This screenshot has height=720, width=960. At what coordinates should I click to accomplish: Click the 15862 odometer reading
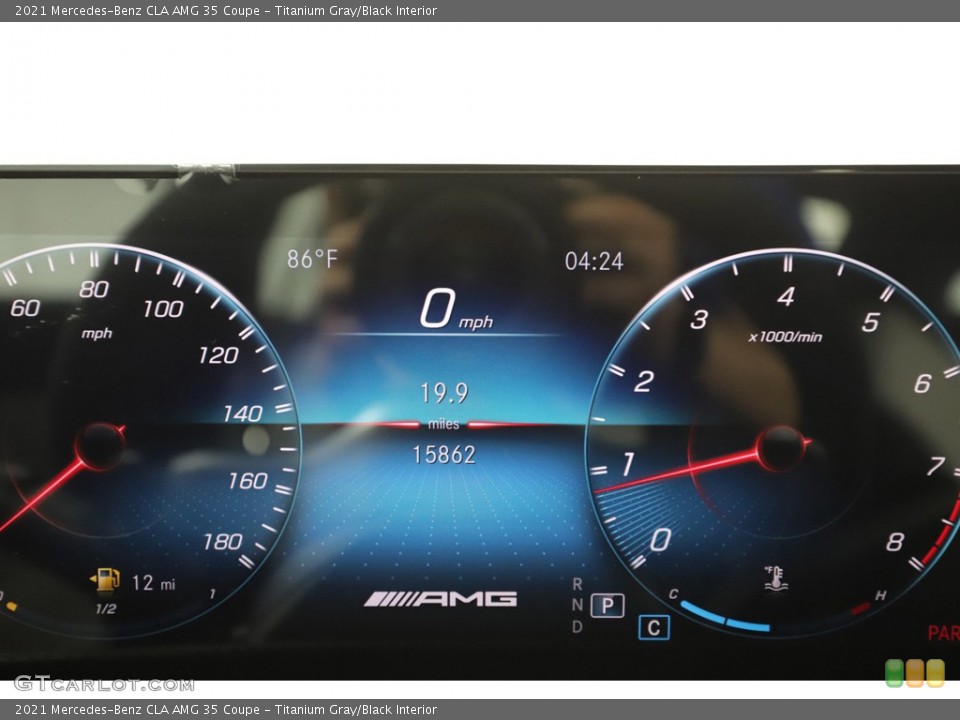pyautogui.click(x=444, y=455)
